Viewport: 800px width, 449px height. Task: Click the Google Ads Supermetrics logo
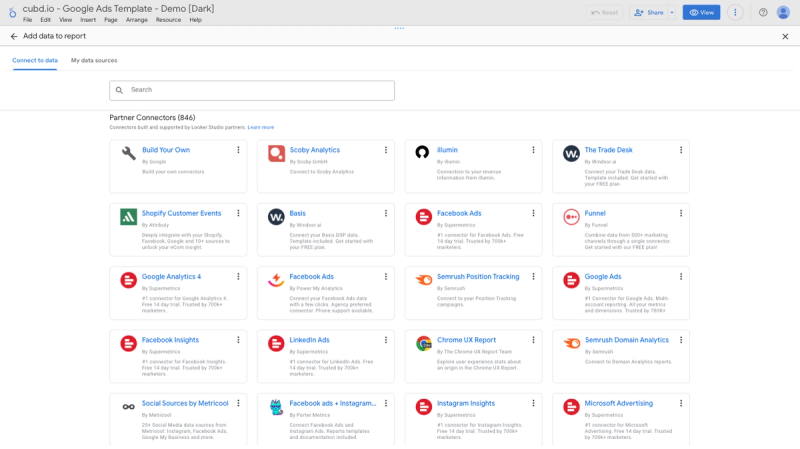[571, 280]
